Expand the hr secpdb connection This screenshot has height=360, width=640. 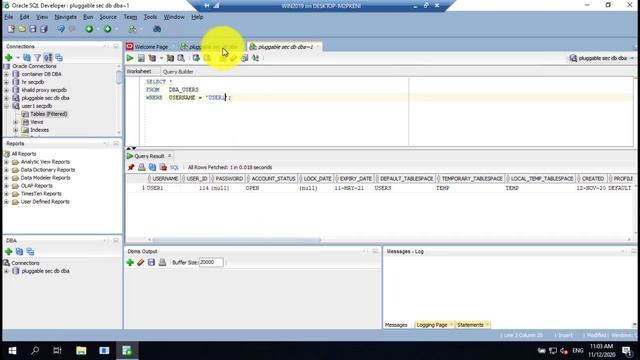coord(6,82)
